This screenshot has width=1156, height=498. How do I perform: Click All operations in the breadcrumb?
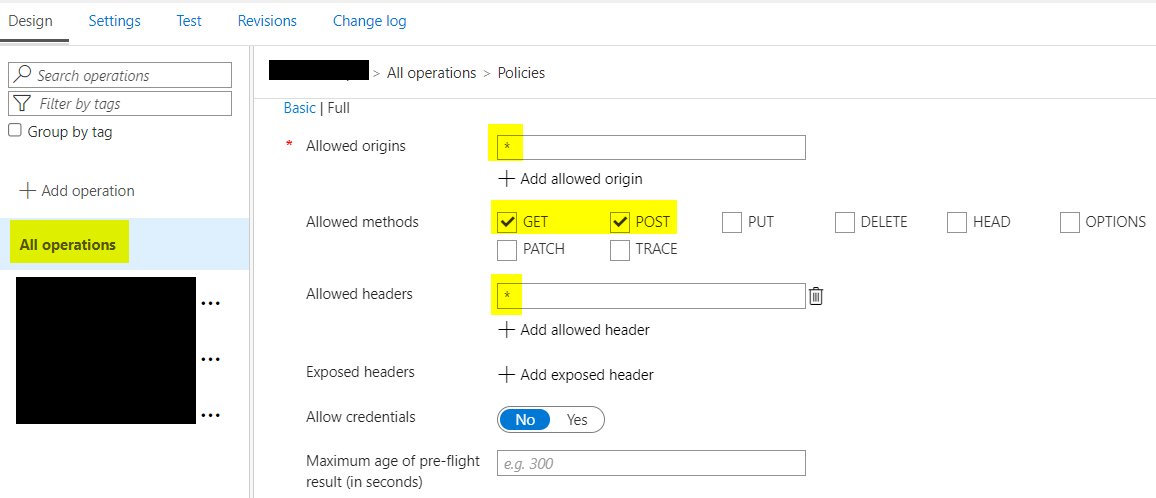click(x=431, y=72)
